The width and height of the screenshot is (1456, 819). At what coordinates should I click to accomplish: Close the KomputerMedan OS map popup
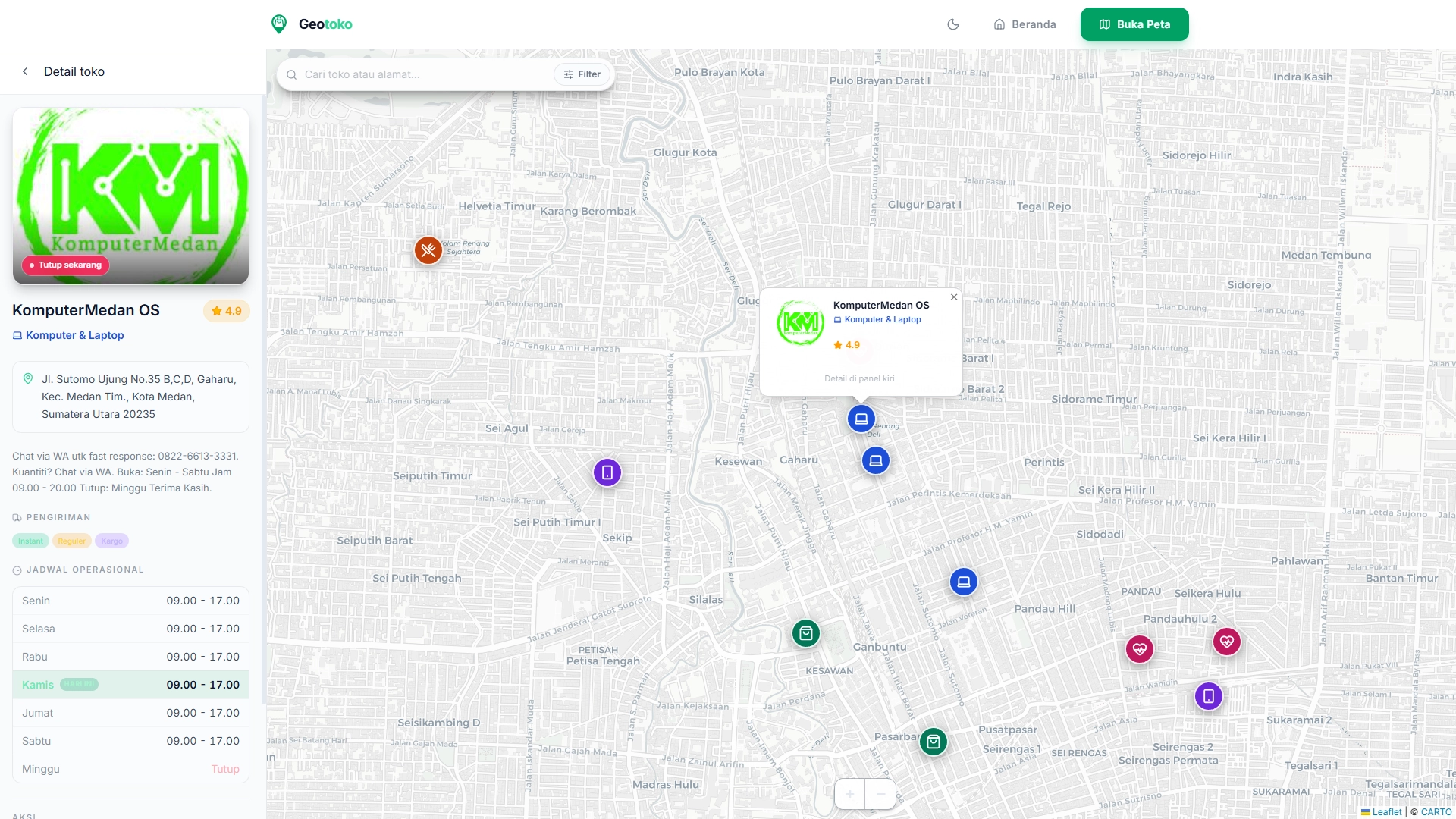[x=954, y=297]
